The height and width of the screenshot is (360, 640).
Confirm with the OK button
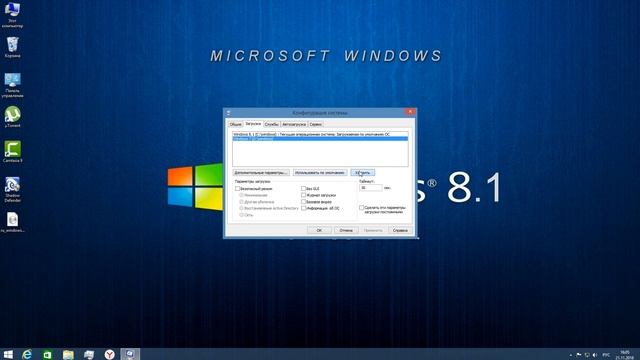click(x=319, y=230)
